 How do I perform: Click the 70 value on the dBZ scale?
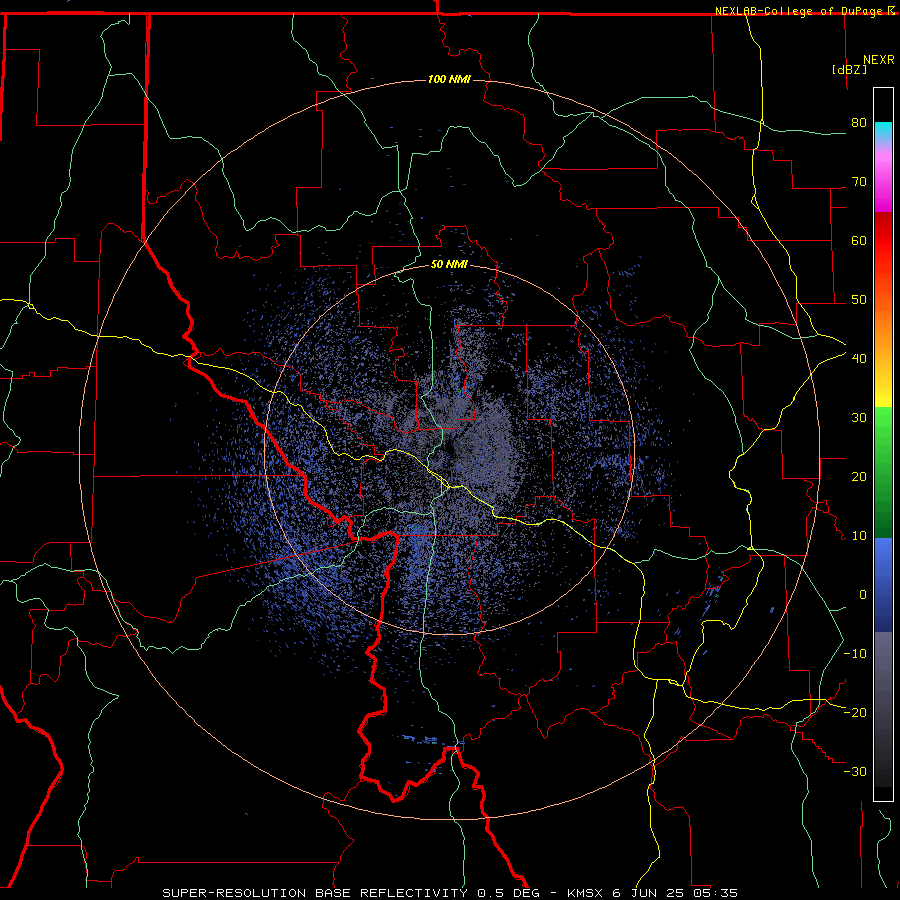(859, 182)
